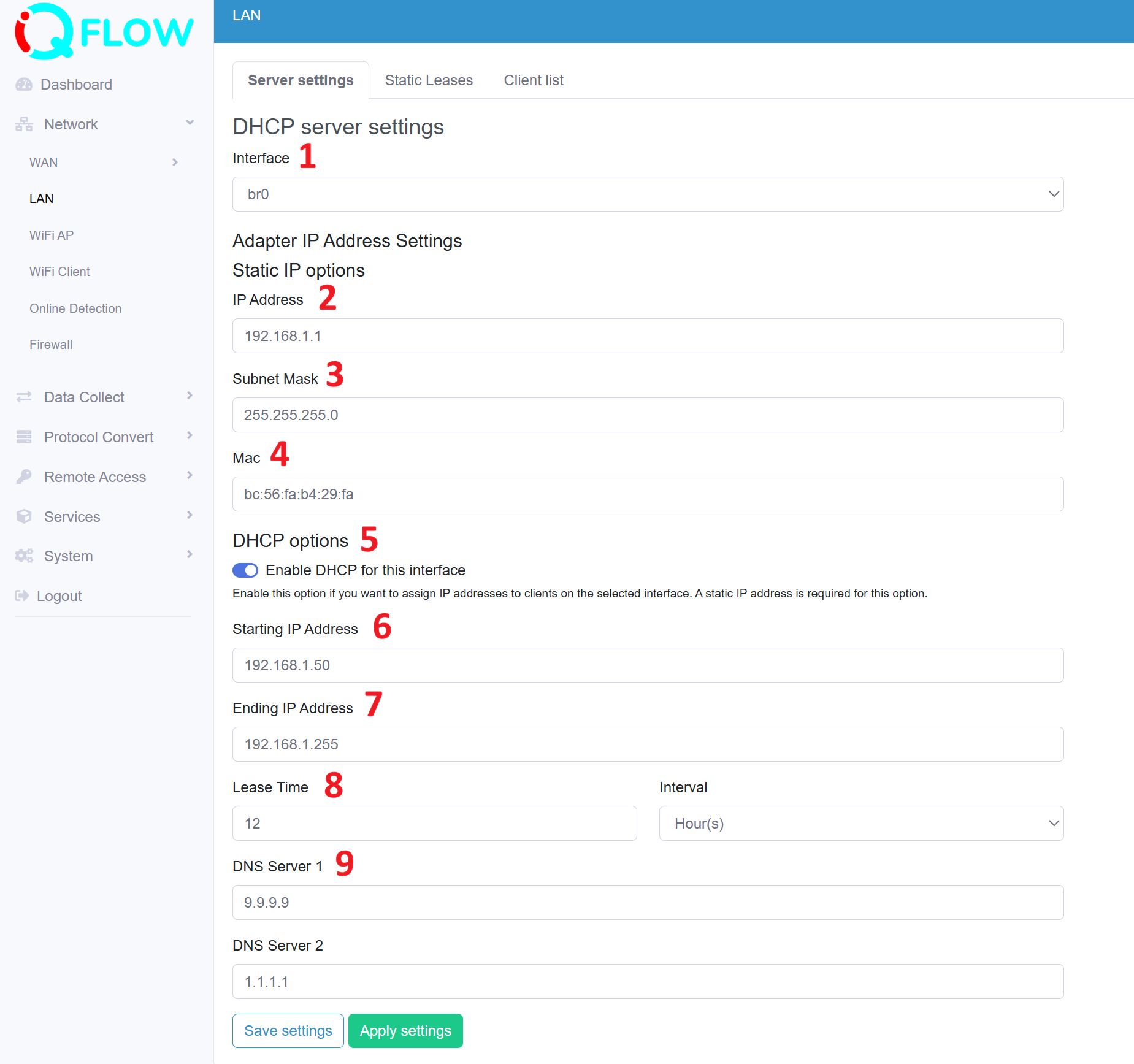Open the Client list tab

(533, 80)
